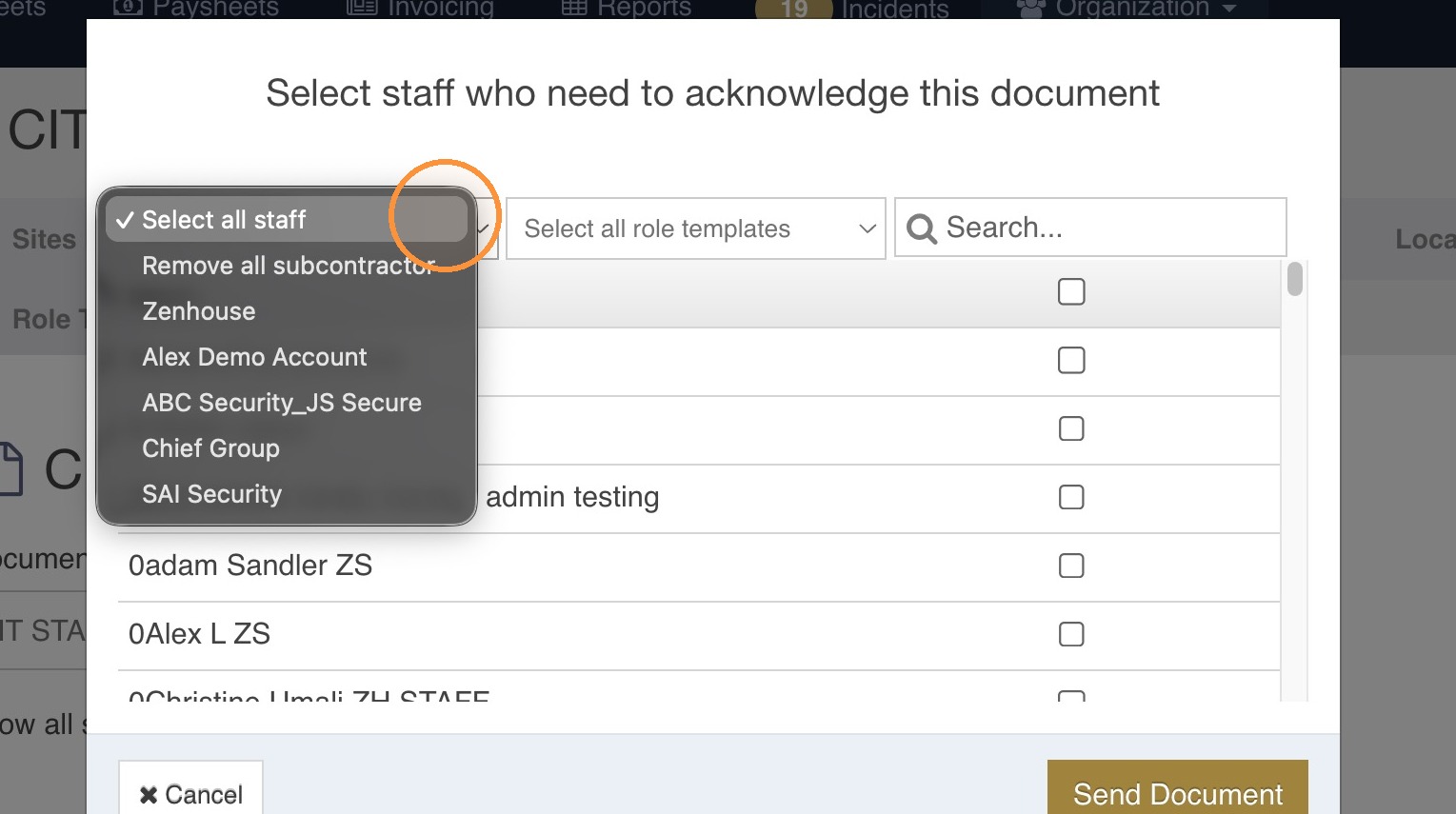Click the search magnifier icon
The image size is (1456, 814).
[921, 228]
